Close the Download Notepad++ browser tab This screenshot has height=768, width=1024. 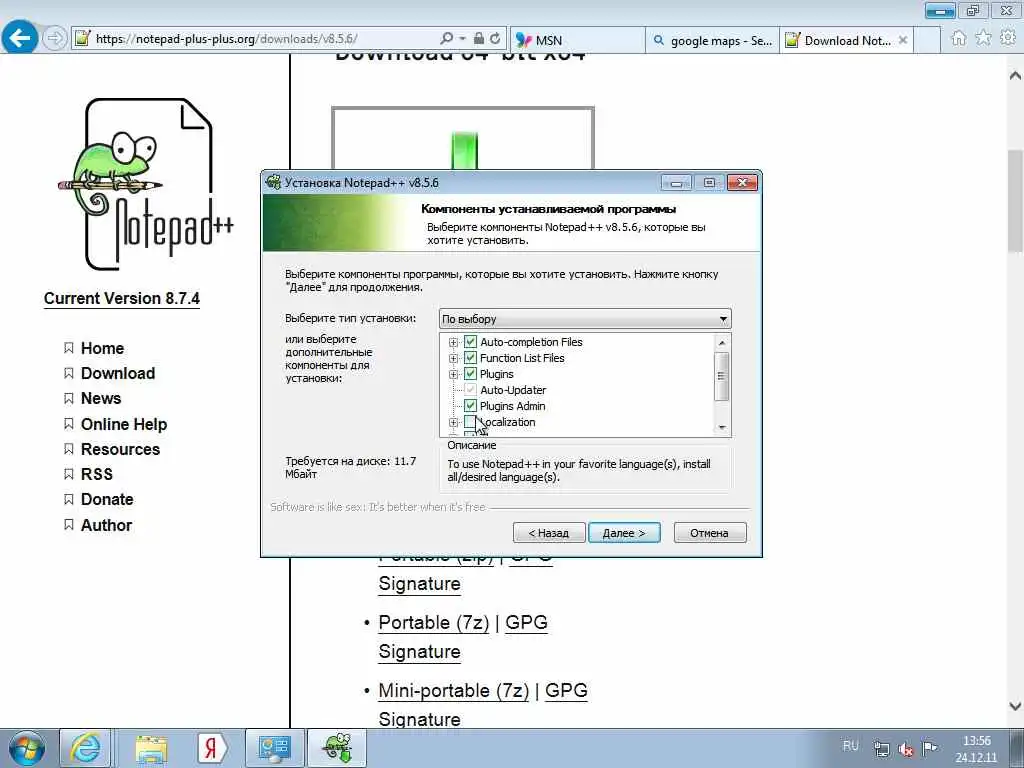[x=903, y=40]
